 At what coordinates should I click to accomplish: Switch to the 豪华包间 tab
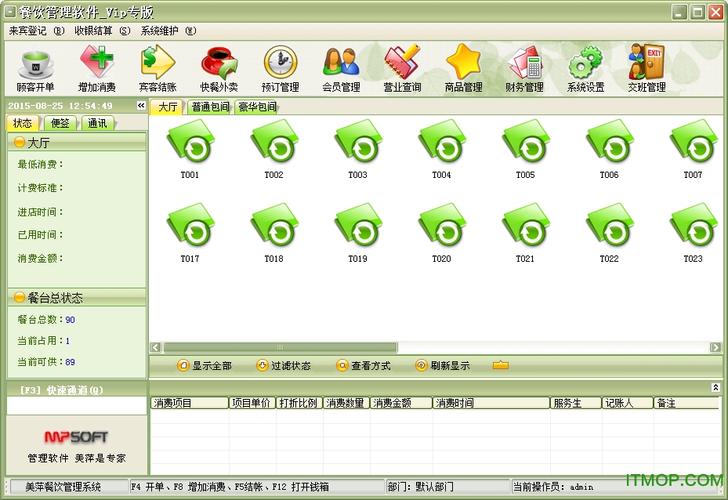click(257, 107)
